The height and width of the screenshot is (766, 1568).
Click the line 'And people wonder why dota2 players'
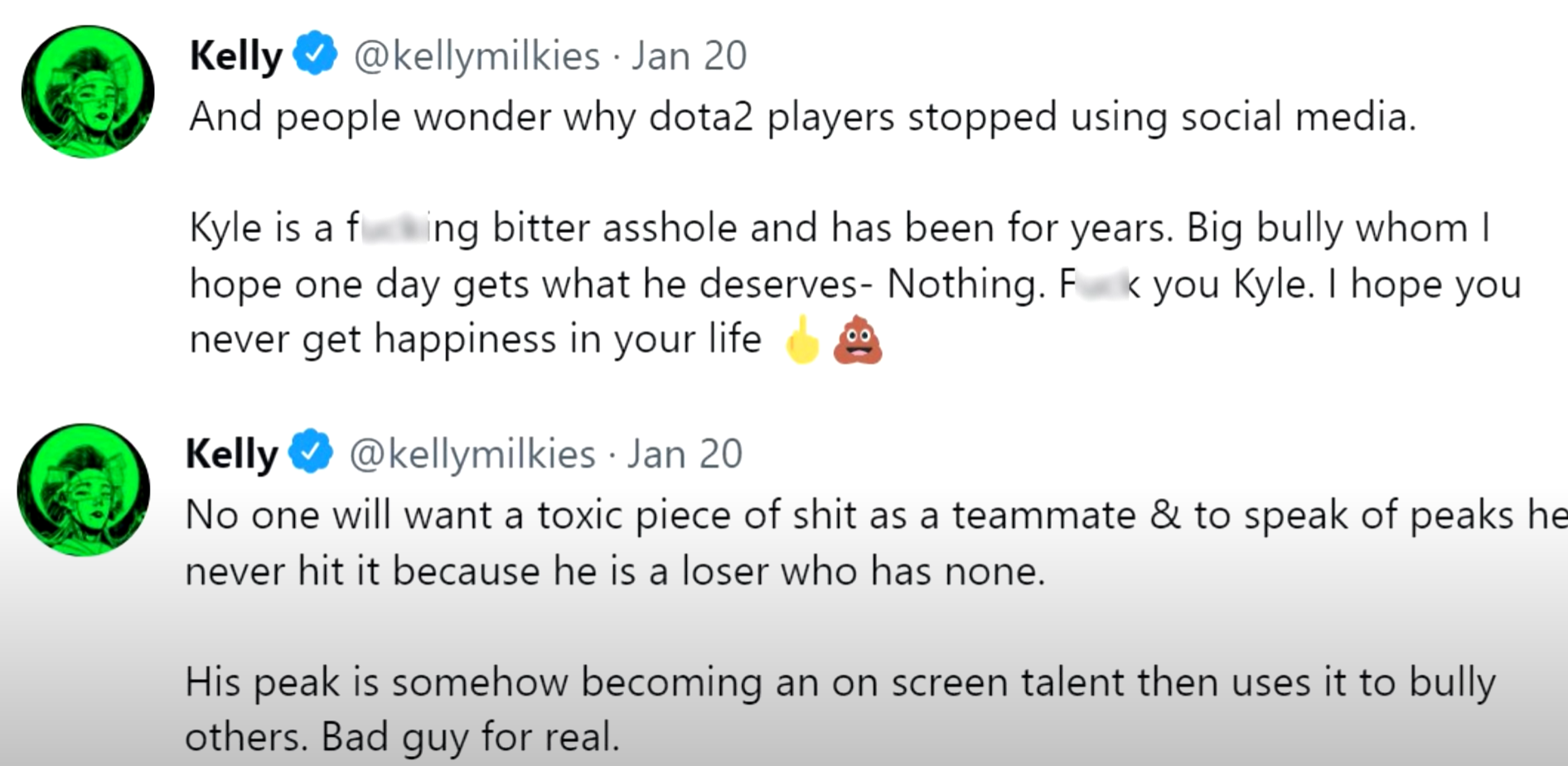(x=802, y=117)
